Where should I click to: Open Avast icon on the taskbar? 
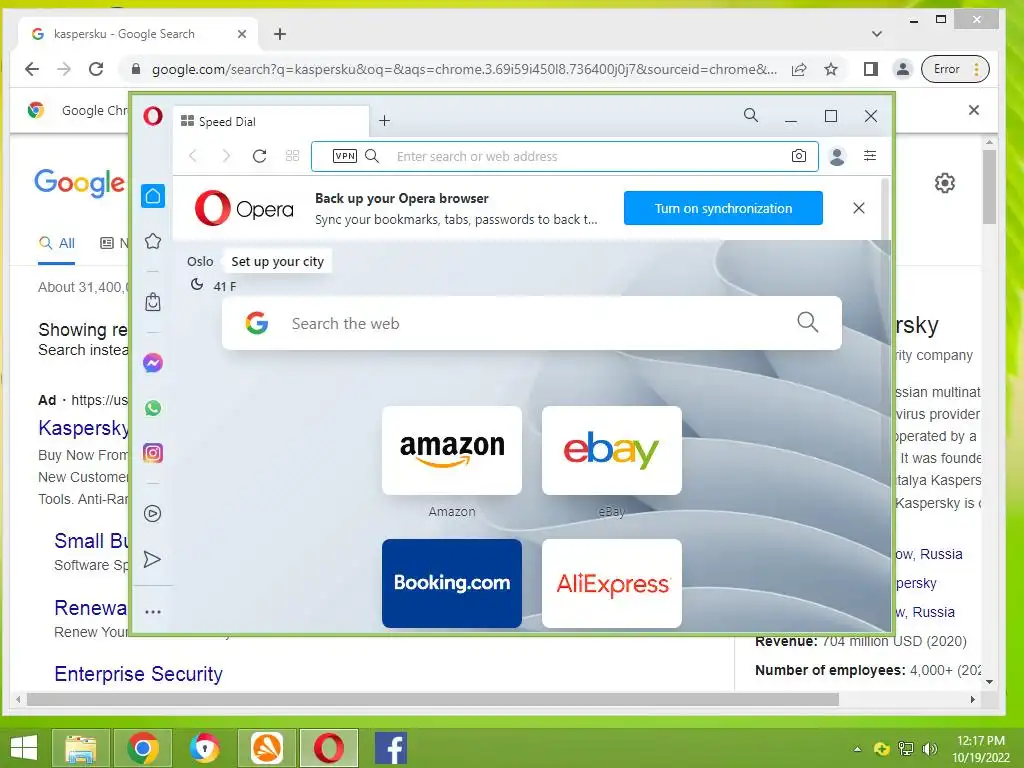coord(267,748)
